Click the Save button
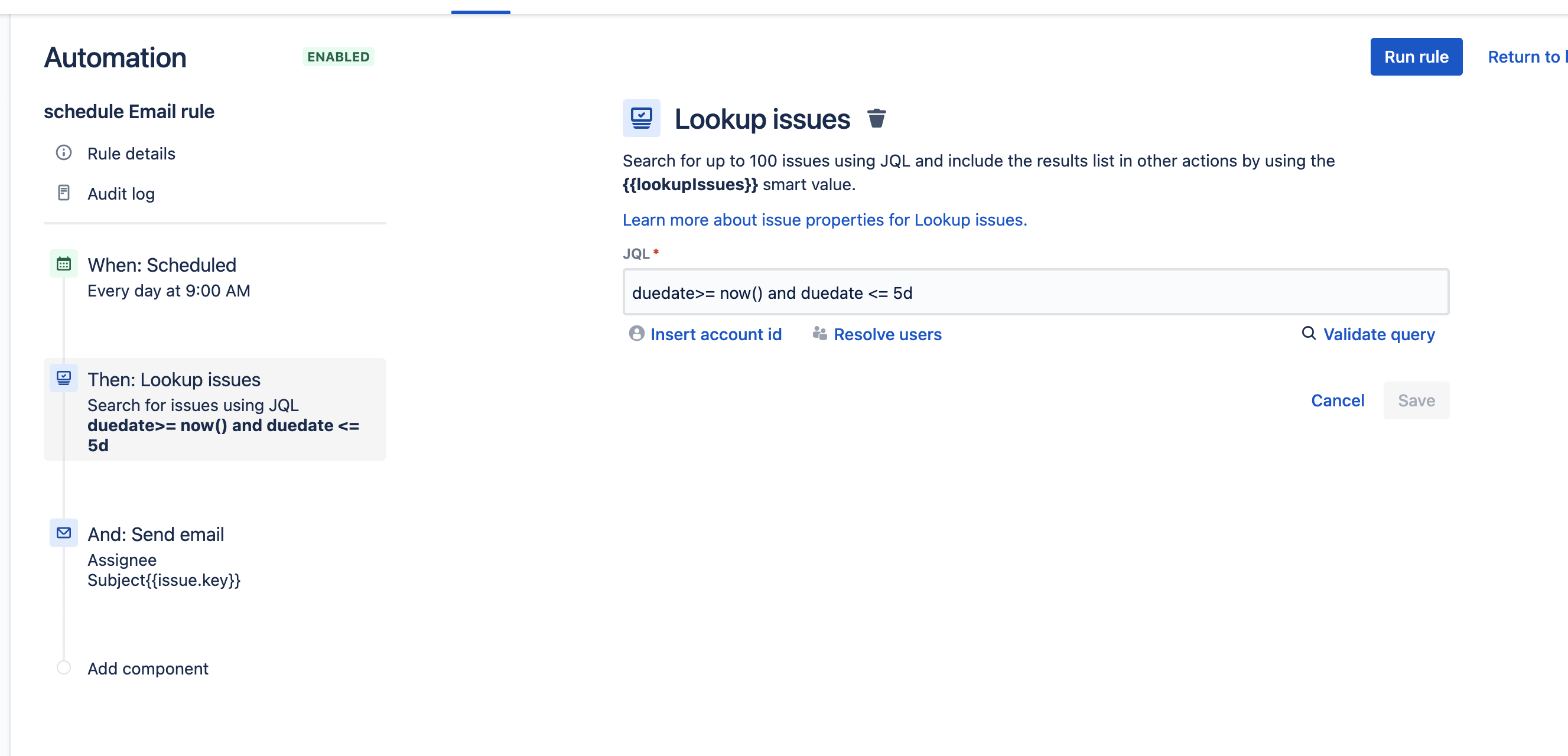 (1416, 400)
